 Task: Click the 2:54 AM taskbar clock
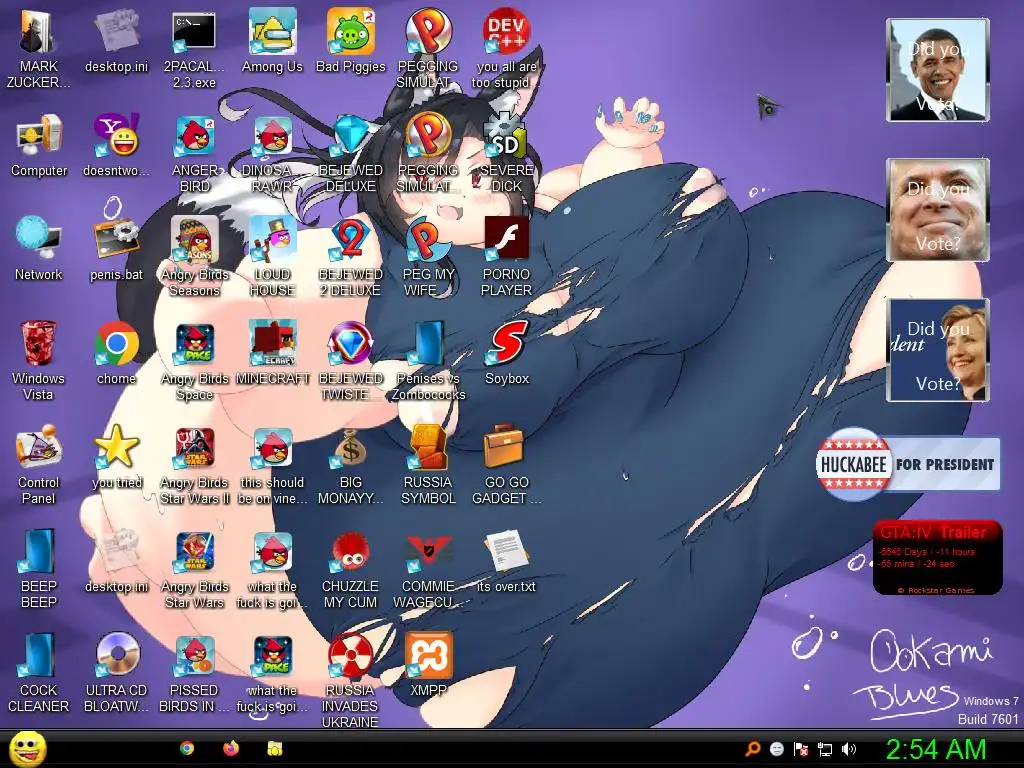(935, 749)
